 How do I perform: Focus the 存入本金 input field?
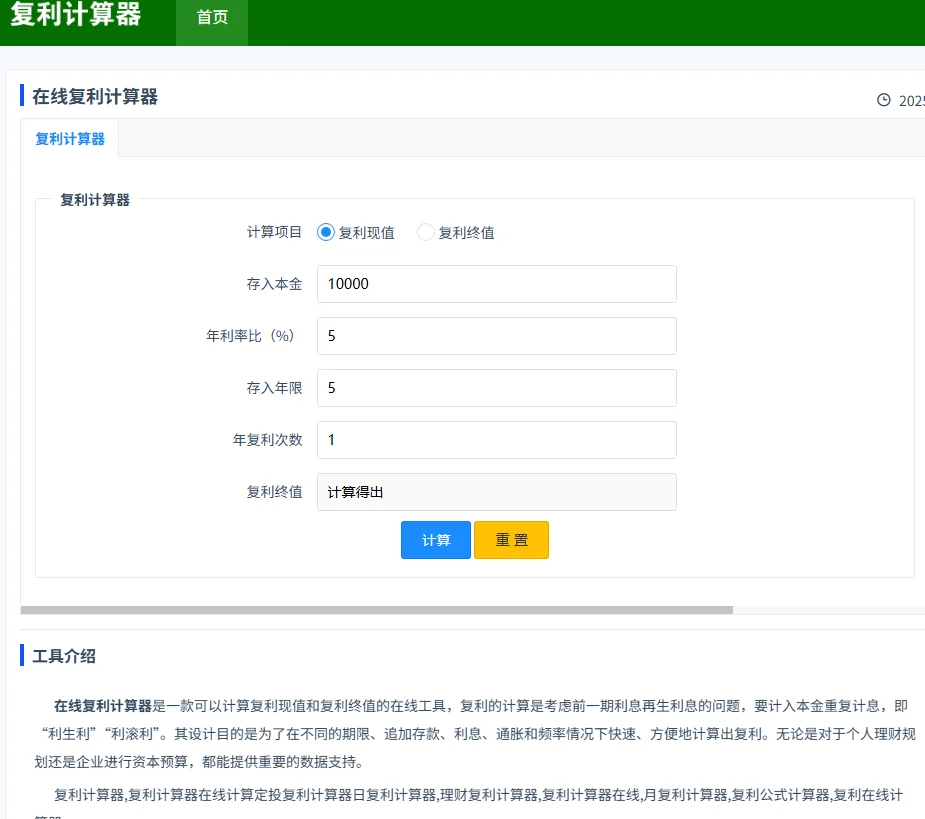tap(496, 284)
